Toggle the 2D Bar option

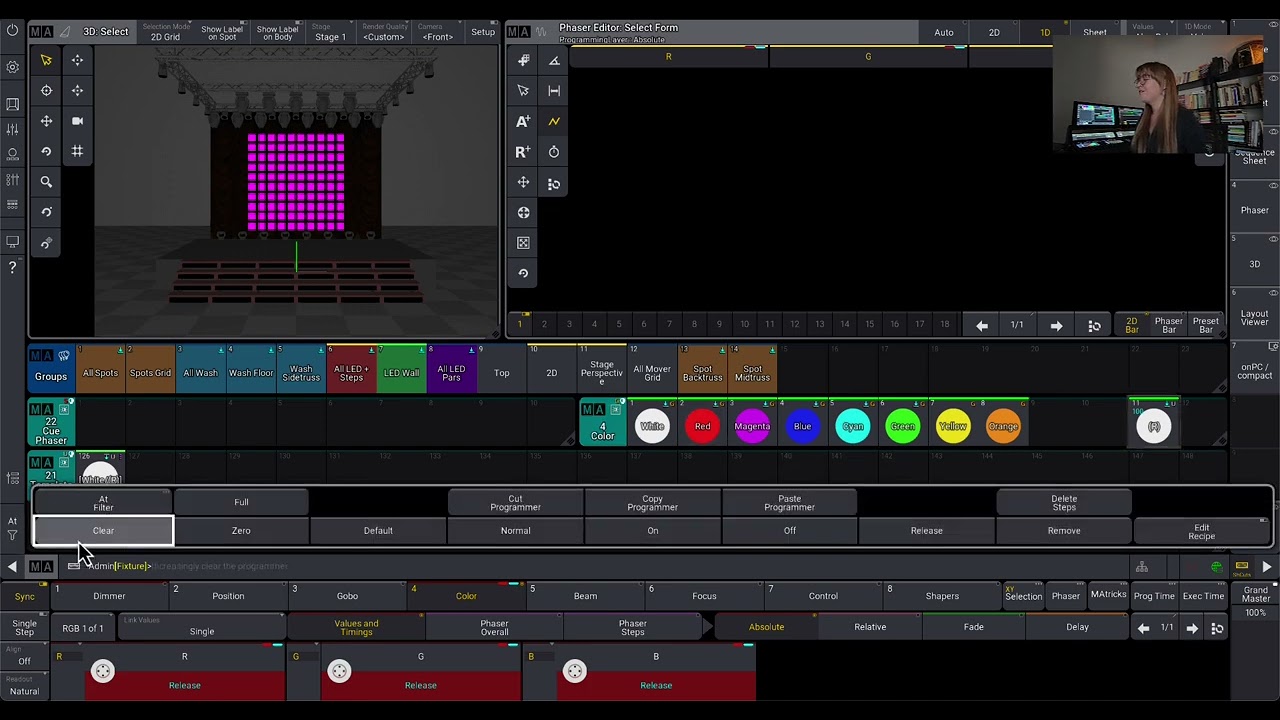1132,325
